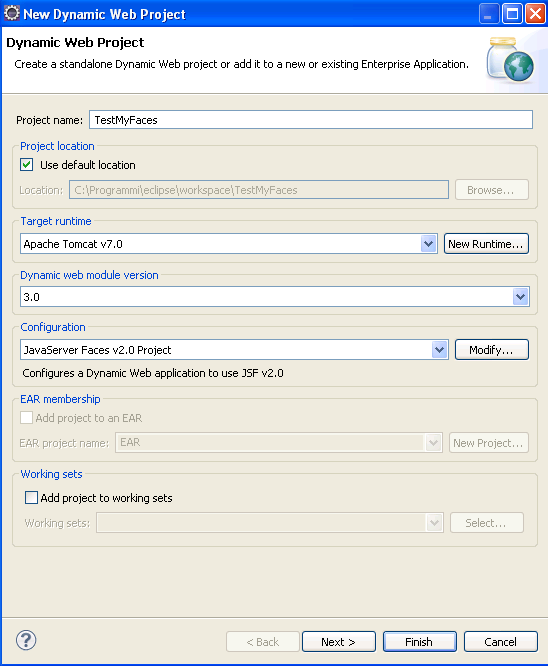Minimize the New Dynamic Web Project window
548x666 pixels.
pos(489,14)
